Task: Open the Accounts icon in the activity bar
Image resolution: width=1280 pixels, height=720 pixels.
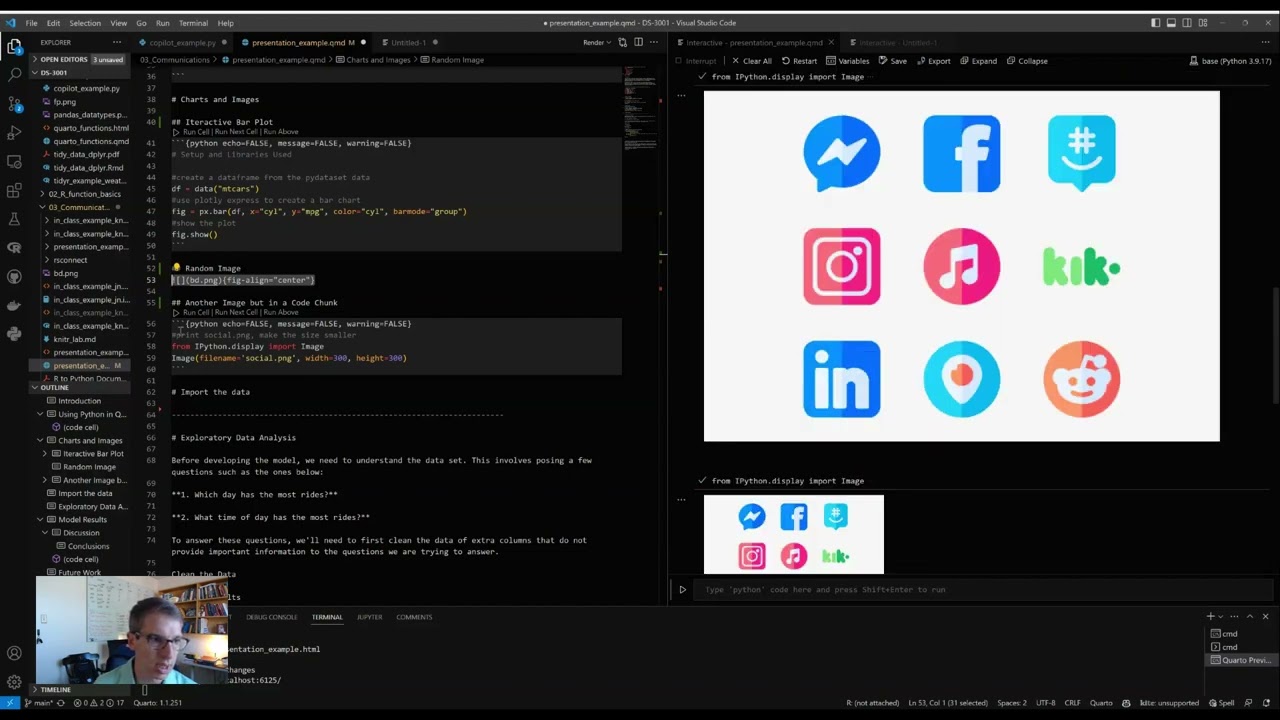Action: pos(14,653)
